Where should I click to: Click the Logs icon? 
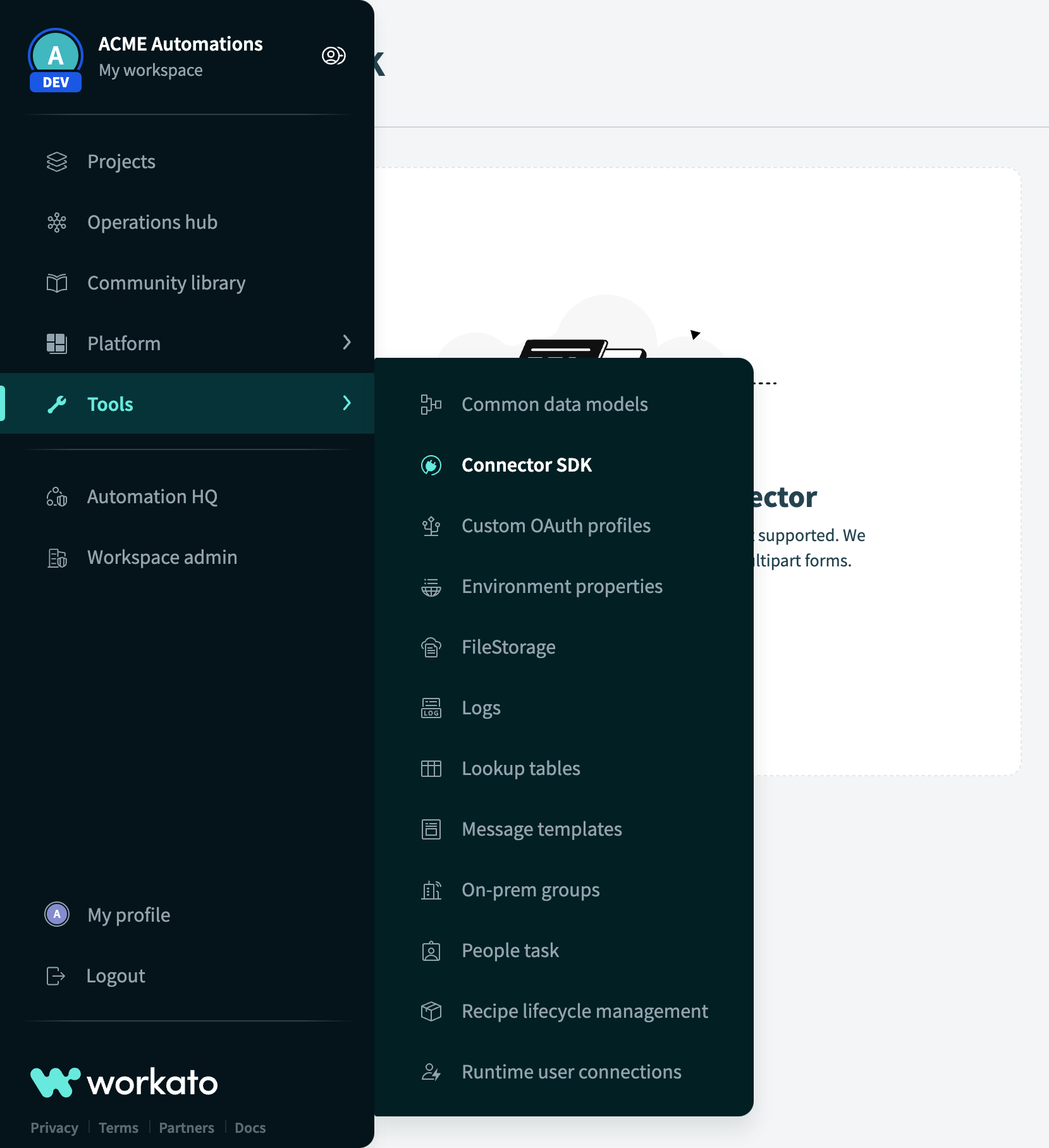coord(431,708)
